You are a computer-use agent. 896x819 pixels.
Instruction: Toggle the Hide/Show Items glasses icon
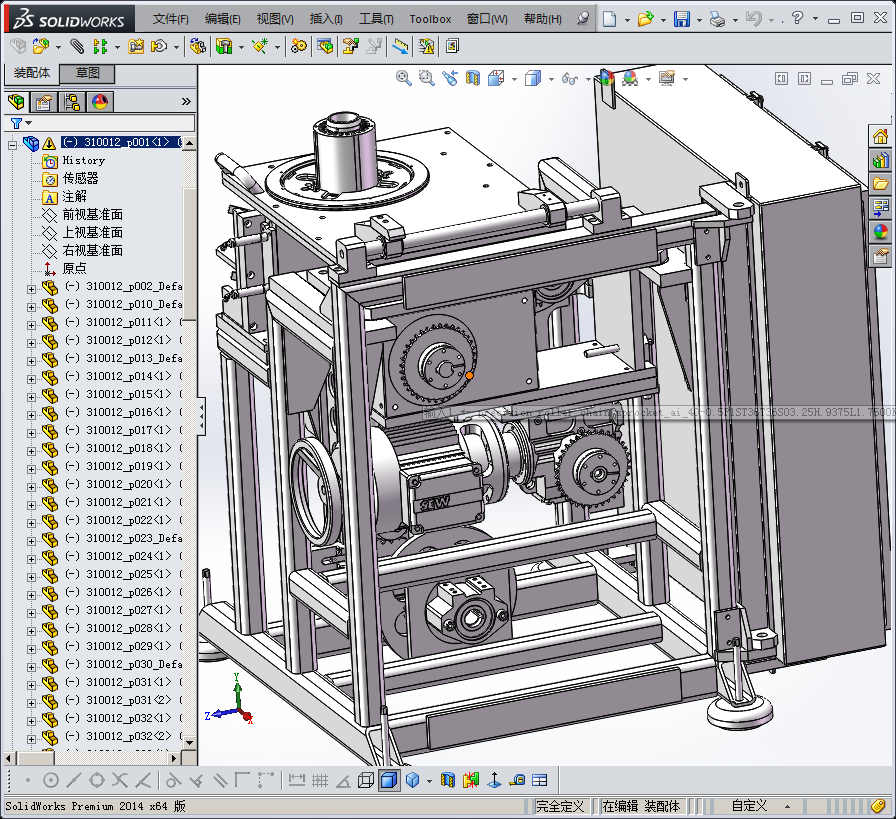(x=569, y=78)
